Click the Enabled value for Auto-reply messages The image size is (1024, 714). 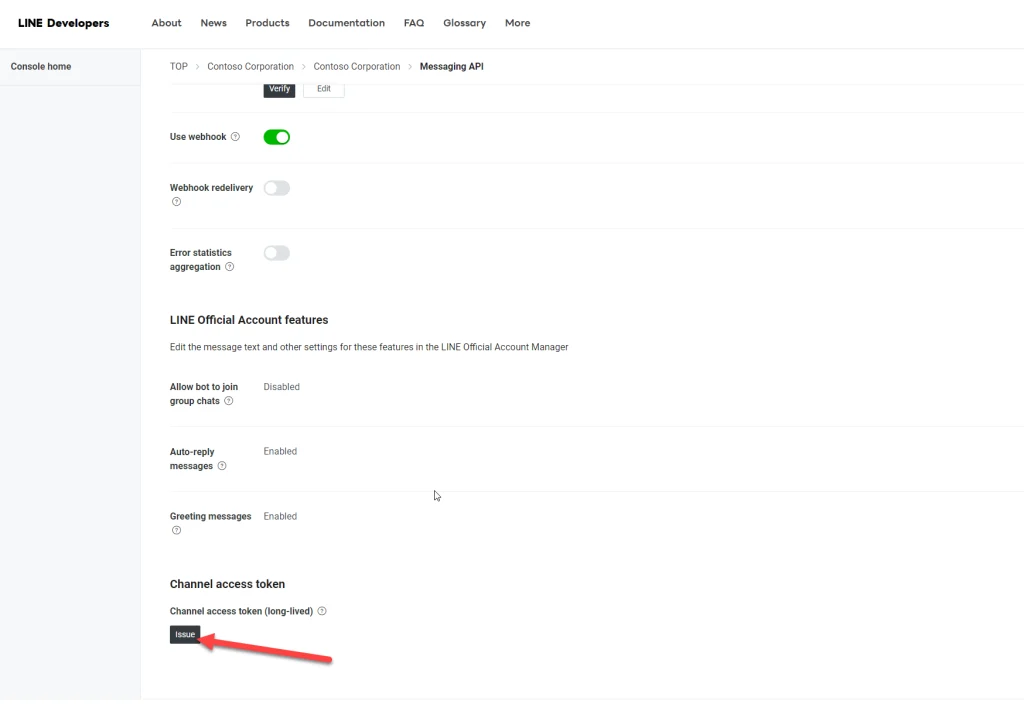click(280, 451)
